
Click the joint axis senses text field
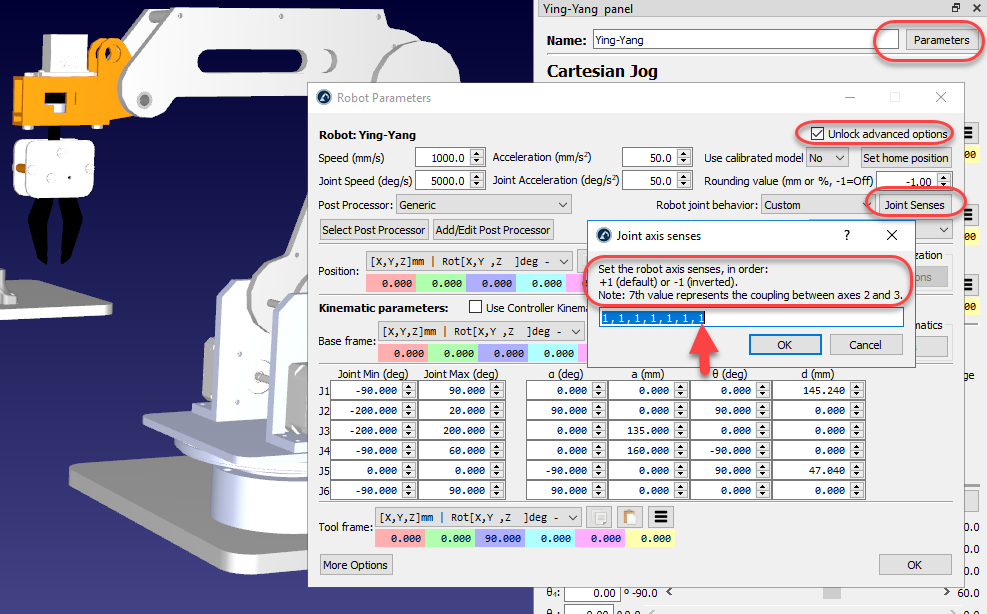[750, 318]
